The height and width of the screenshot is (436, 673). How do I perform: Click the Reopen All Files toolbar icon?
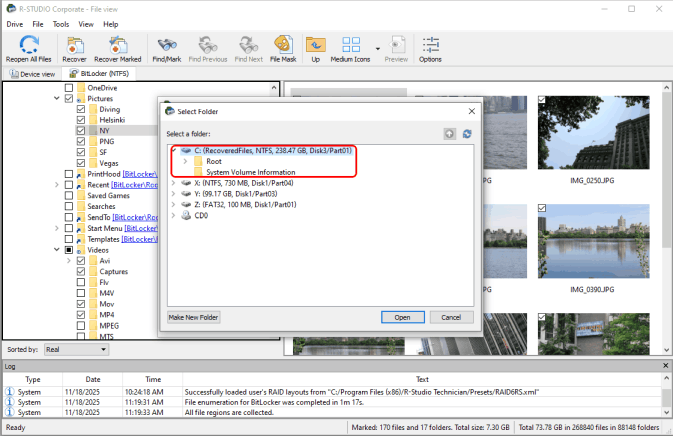click(x=29, y=46)
